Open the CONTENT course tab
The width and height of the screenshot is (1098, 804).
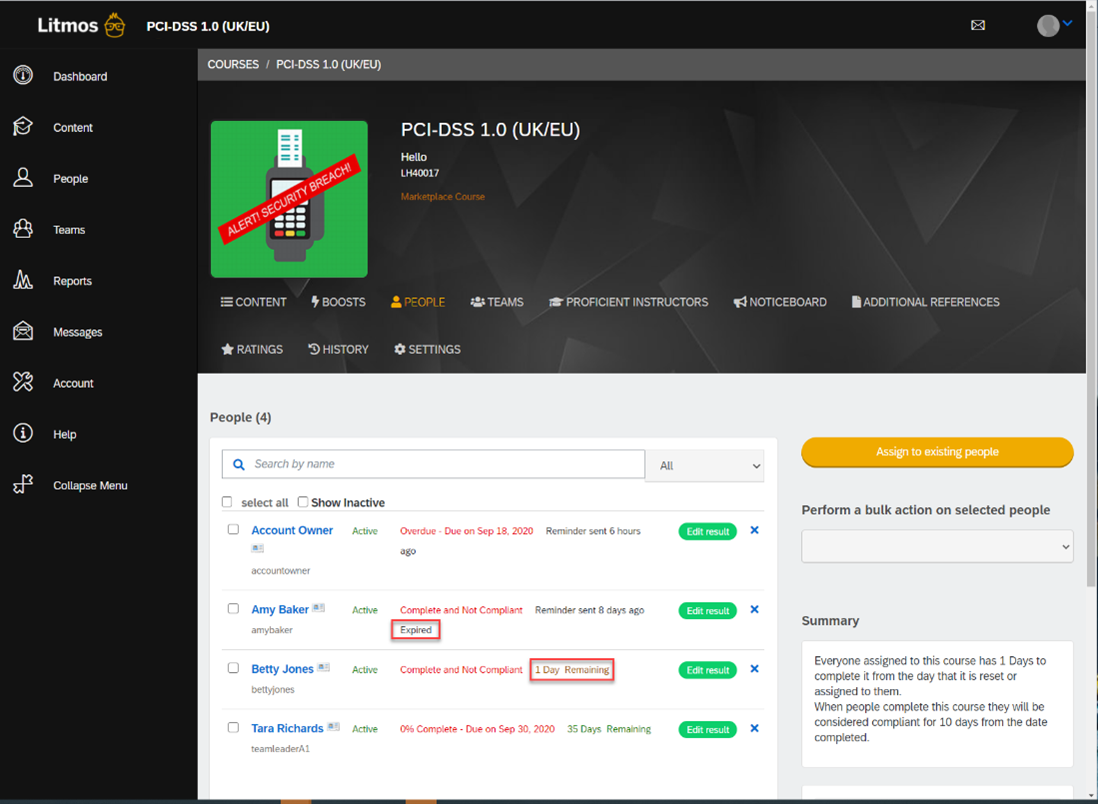click(253, 302)
